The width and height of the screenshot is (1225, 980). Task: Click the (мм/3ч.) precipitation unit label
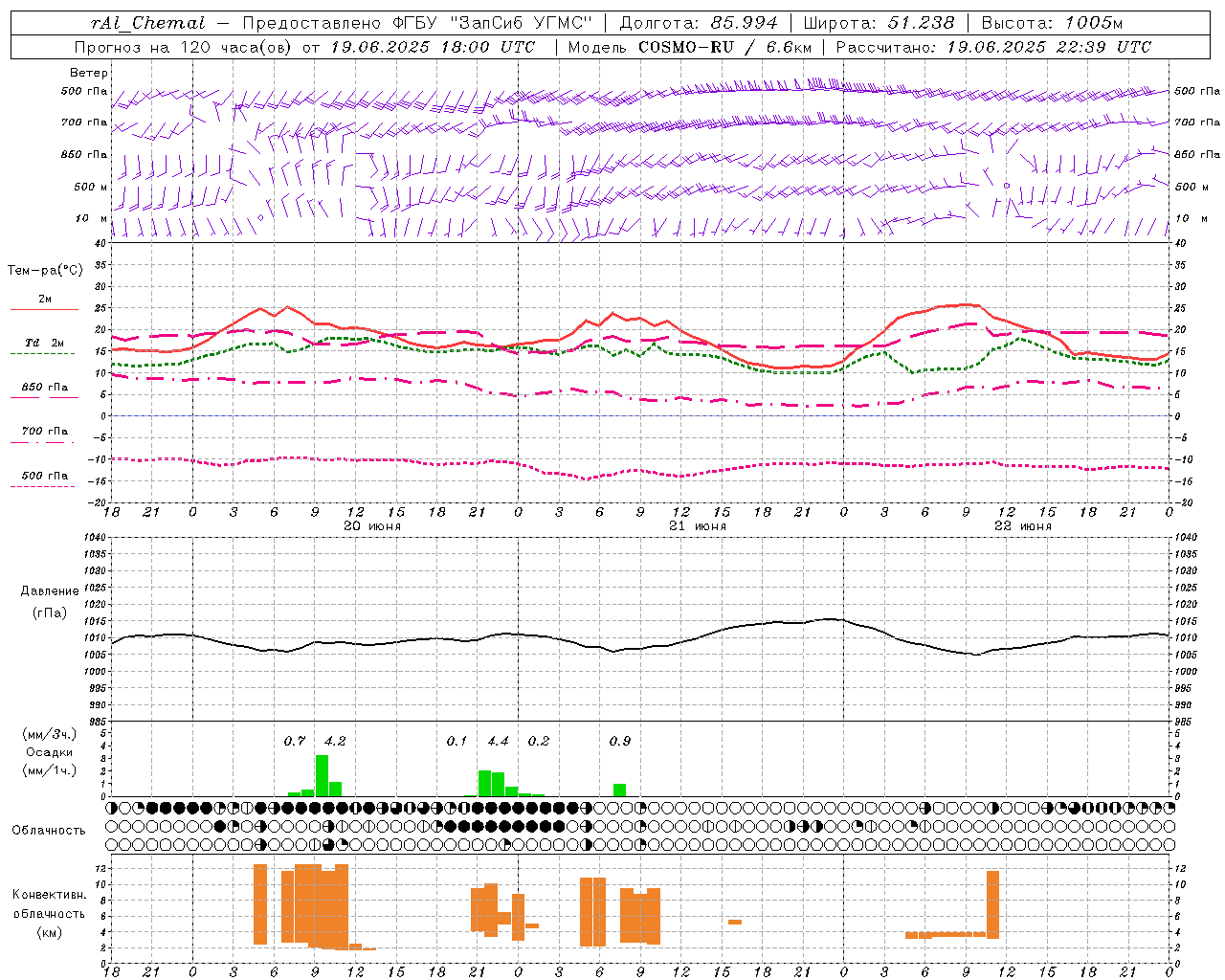click(48, 734)
